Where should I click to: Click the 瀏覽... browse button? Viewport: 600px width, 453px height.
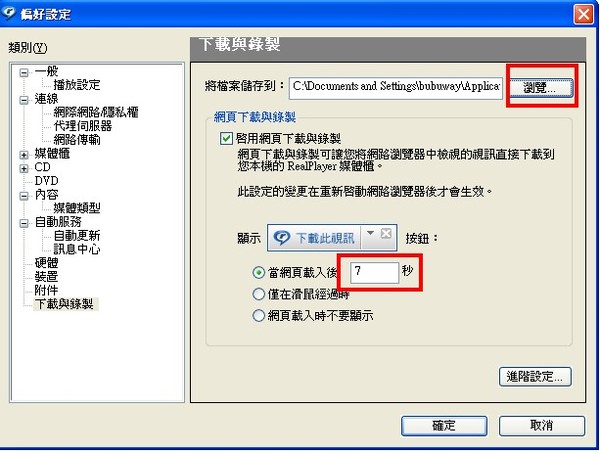click(x=540, y=88)
